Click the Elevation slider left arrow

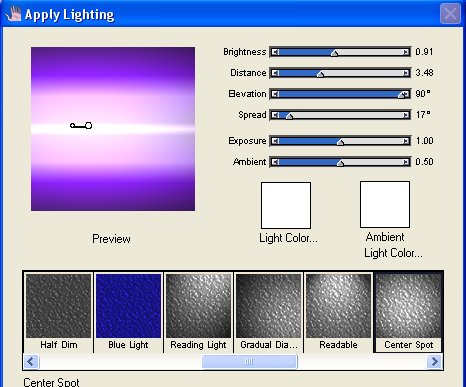[275, 94]
